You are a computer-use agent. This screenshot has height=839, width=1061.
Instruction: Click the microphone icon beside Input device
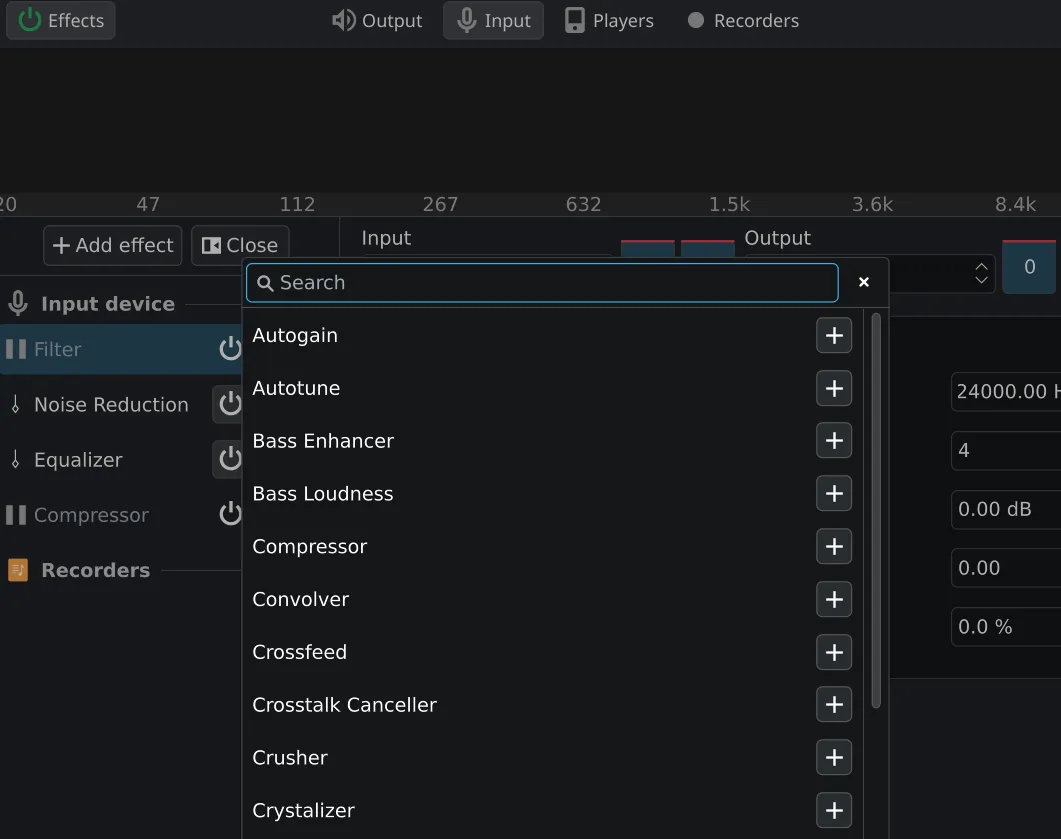[x=18, y=304]
